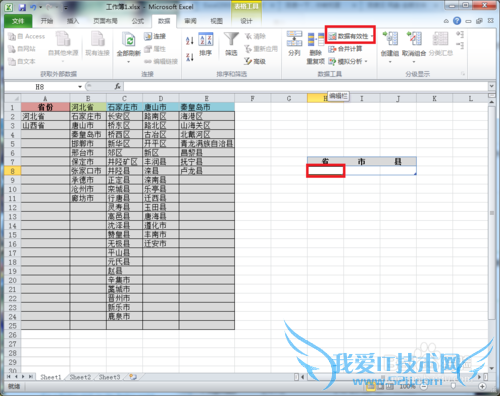Image resolution: width=500 pixels, height=396 pixels.
Task: Click the Select All corner button
Action: click(13, 98)
